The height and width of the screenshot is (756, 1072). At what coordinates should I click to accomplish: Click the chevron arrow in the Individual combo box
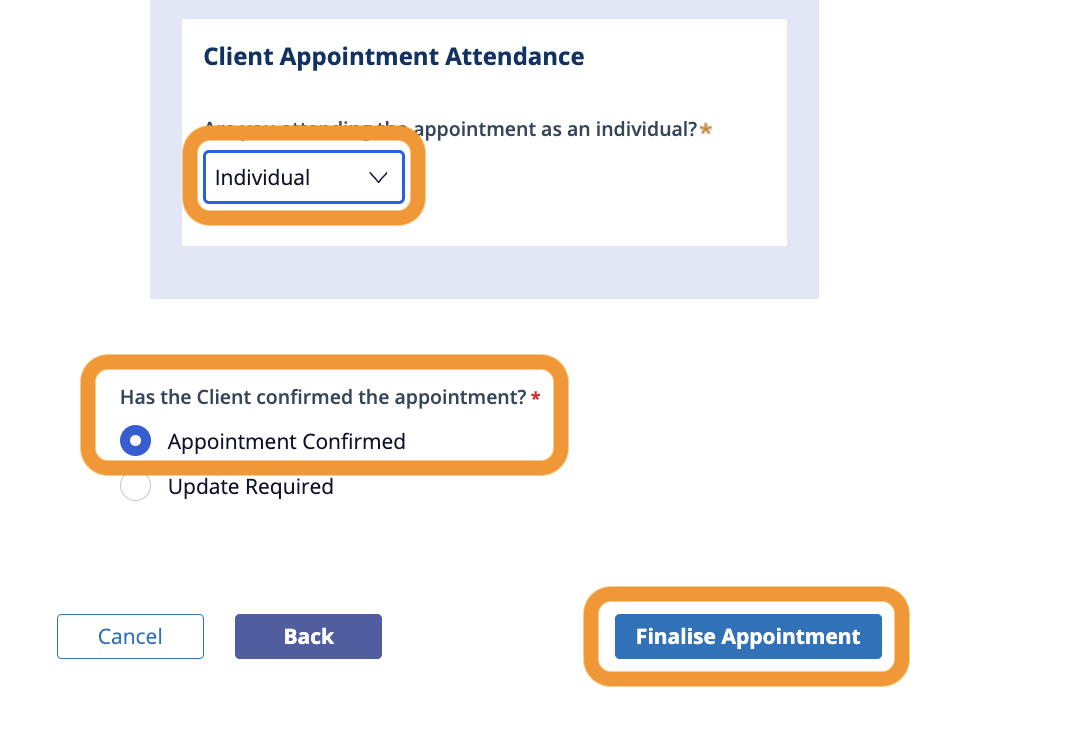click(378, 178)
